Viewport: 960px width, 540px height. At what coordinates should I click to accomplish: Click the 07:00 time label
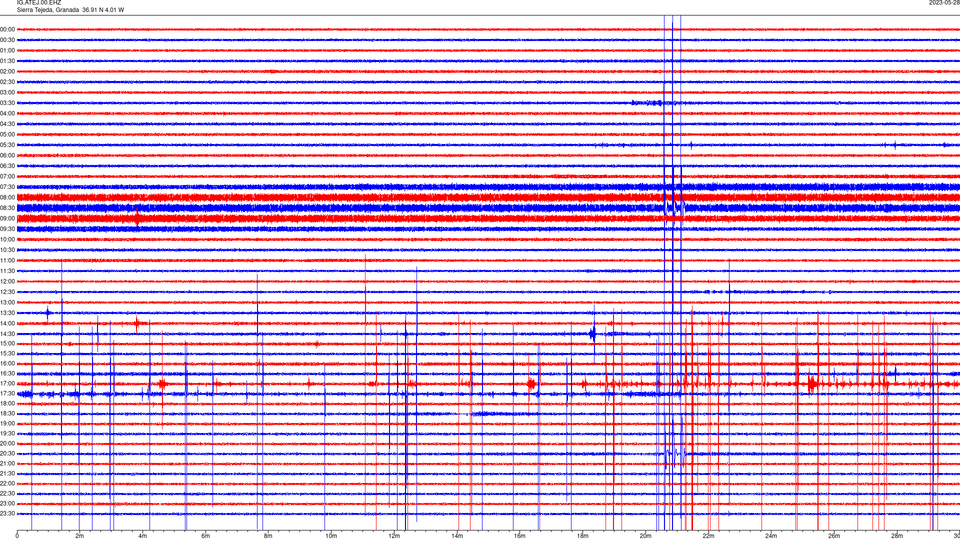coord(7,176)
